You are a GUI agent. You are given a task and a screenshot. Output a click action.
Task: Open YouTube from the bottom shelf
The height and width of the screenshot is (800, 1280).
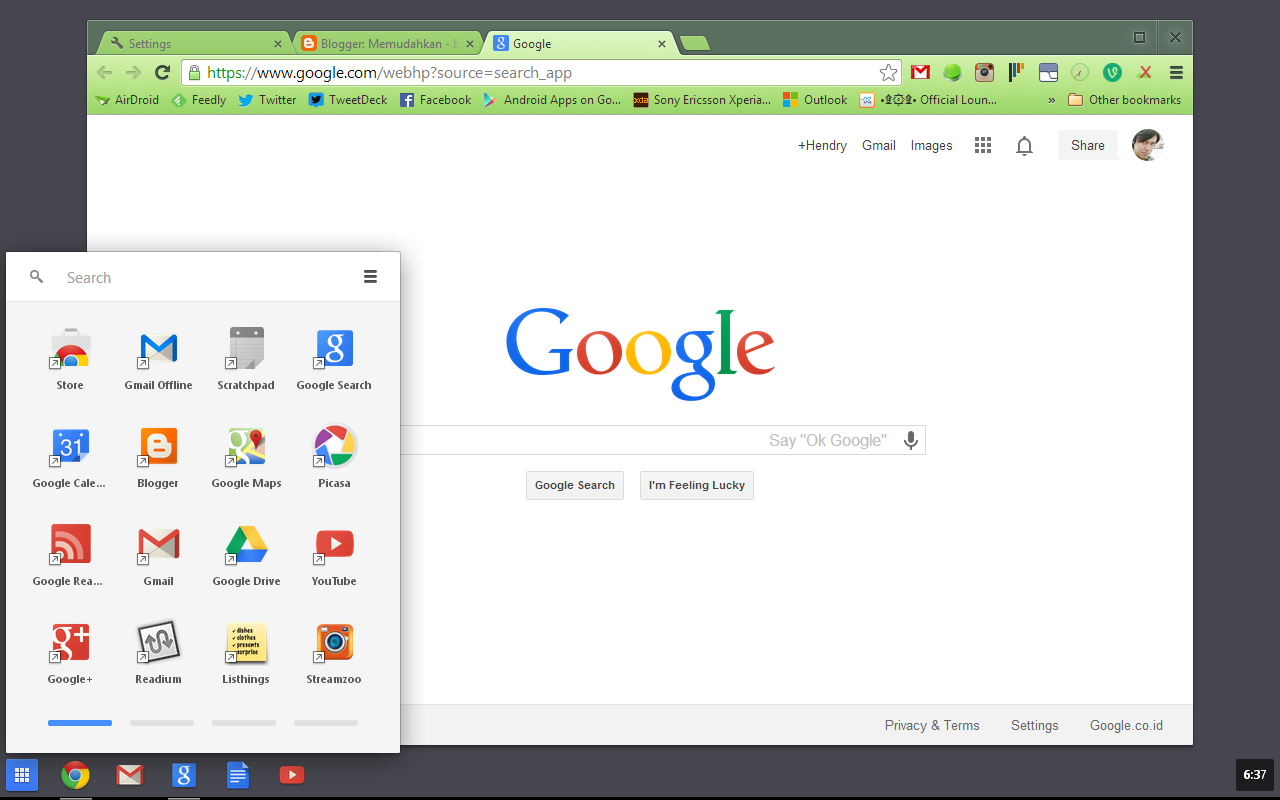(291, 775)
